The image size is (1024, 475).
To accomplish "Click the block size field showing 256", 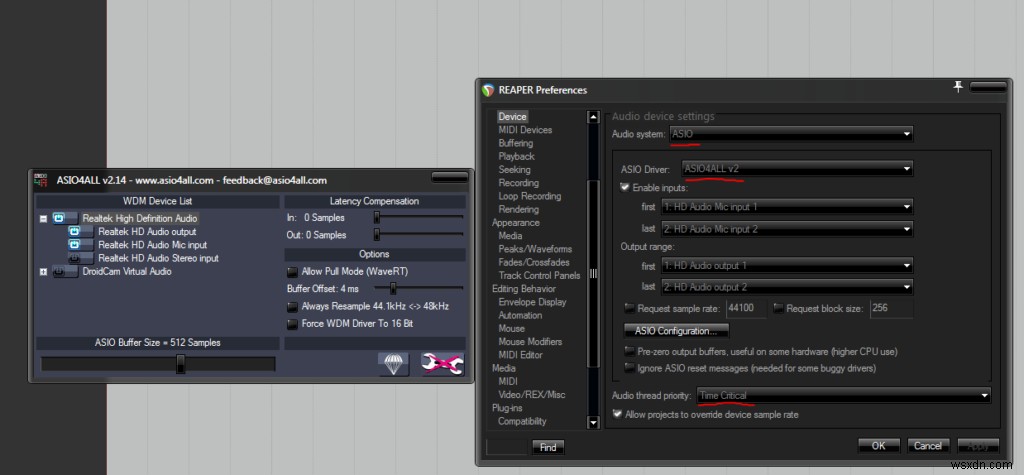I will tap(891, 308).
